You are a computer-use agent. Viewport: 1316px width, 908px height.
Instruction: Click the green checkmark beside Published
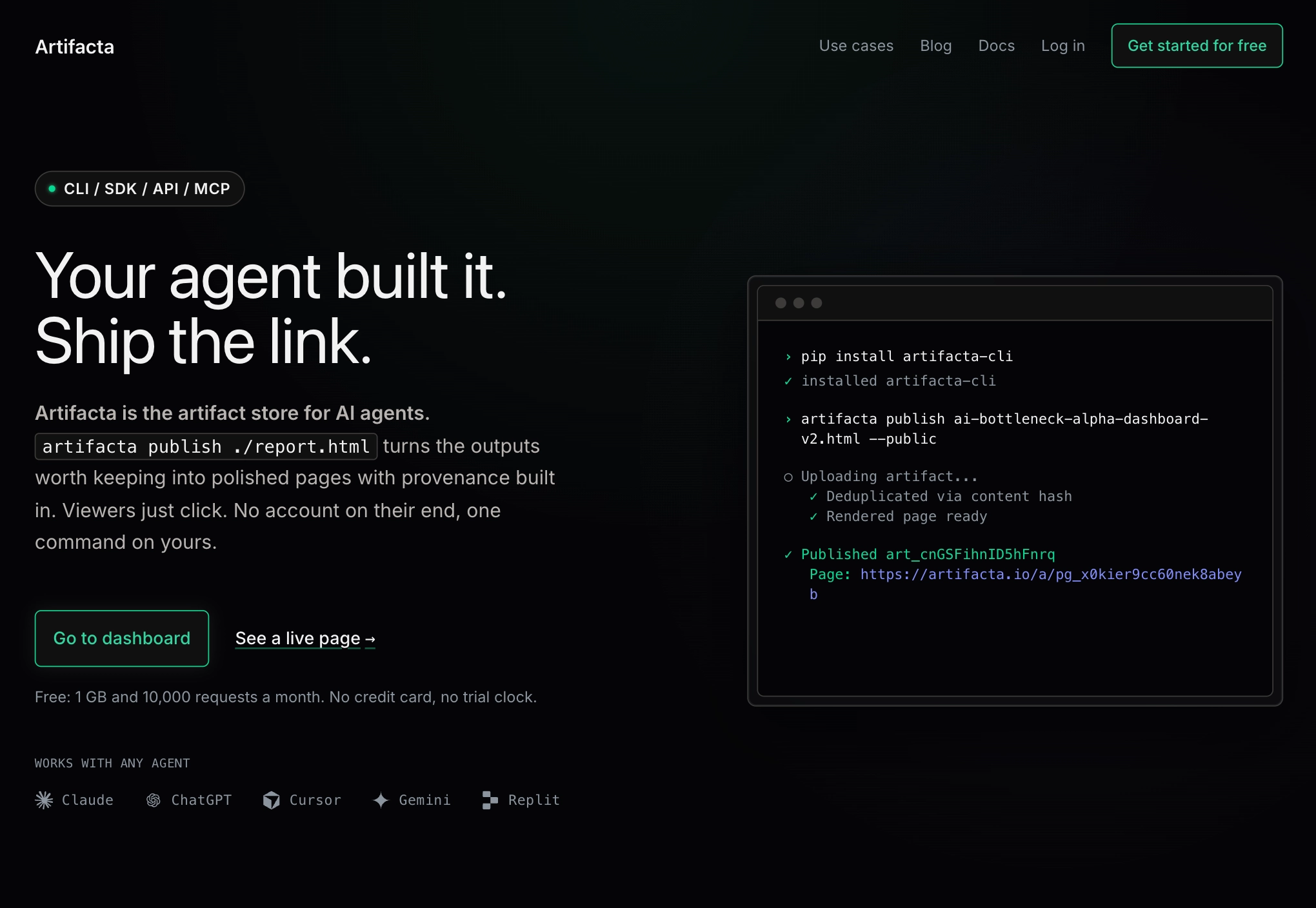pyautogui.click(x=788, y=555)
